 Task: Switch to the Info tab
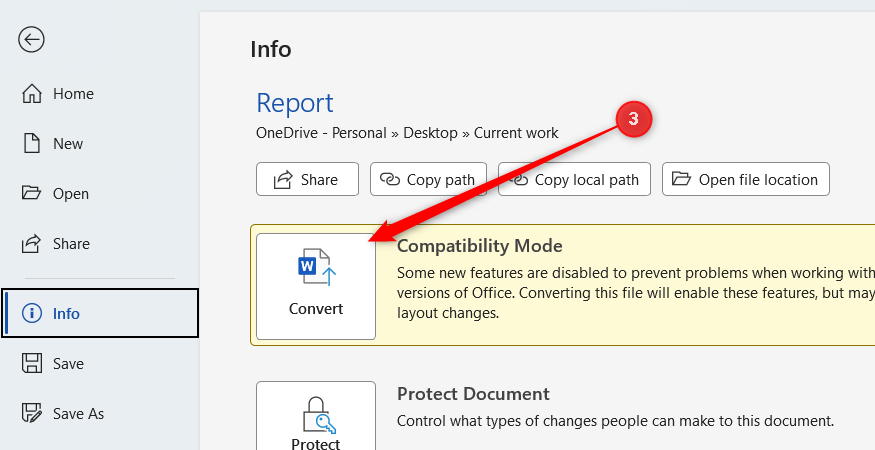coord(100,313)
